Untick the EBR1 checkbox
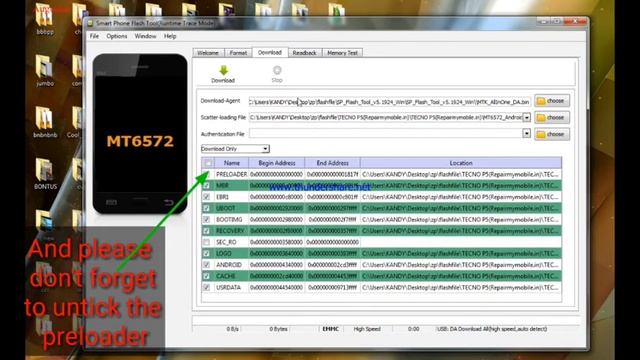This screenshot has width=640, height=360. click(207, 197)
